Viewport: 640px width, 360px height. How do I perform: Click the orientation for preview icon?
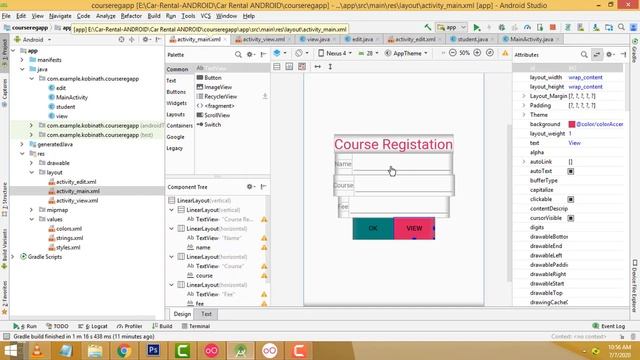coord(299,53)
